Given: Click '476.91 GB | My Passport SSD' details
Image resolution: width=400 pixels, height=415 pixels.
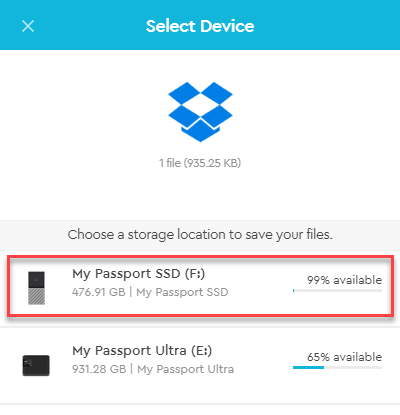Looking at the screenshot, I should click(150, 292).
